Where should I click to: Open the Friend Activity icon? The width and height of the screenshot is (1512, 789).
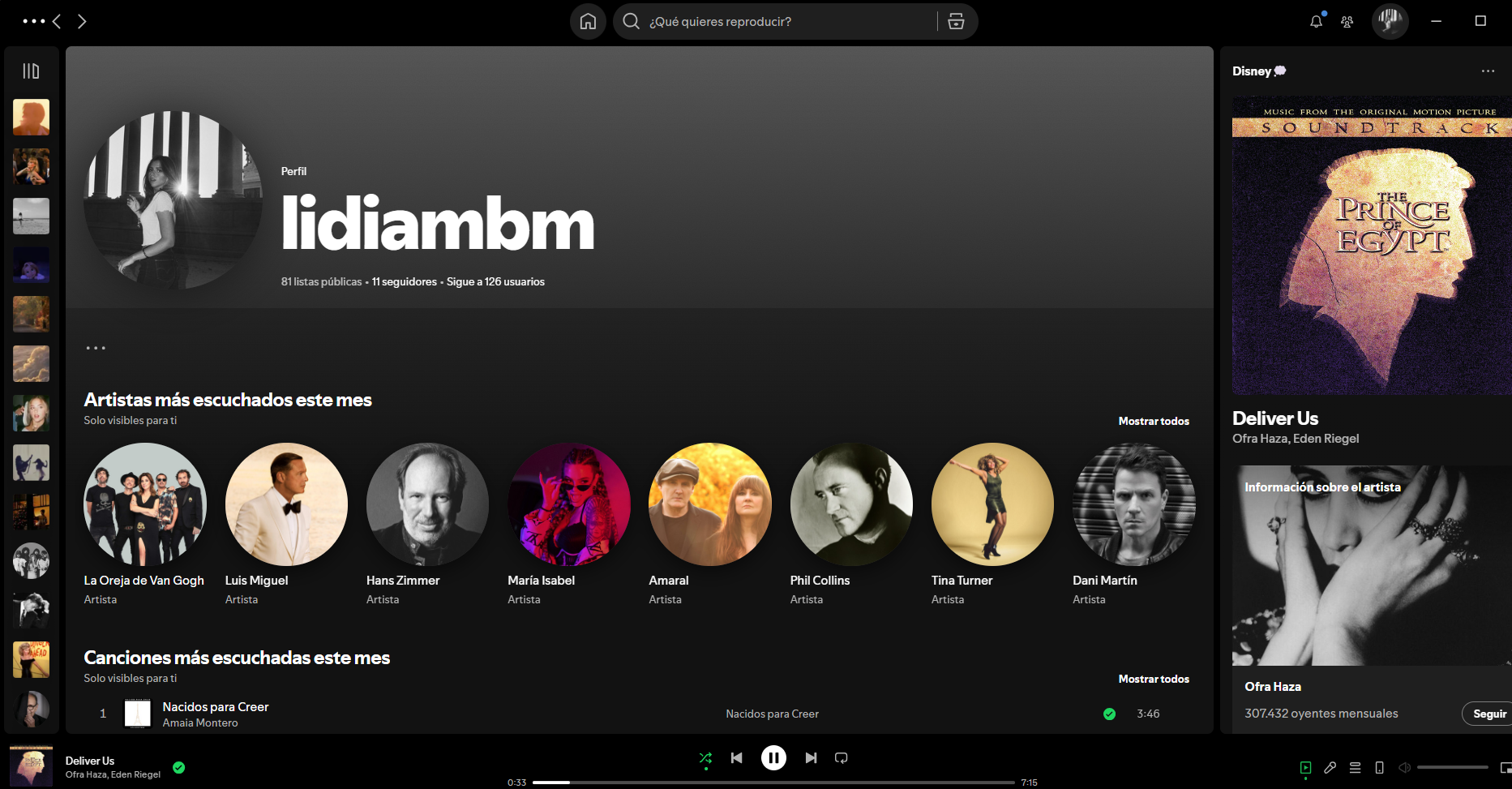pos(1347,22)
